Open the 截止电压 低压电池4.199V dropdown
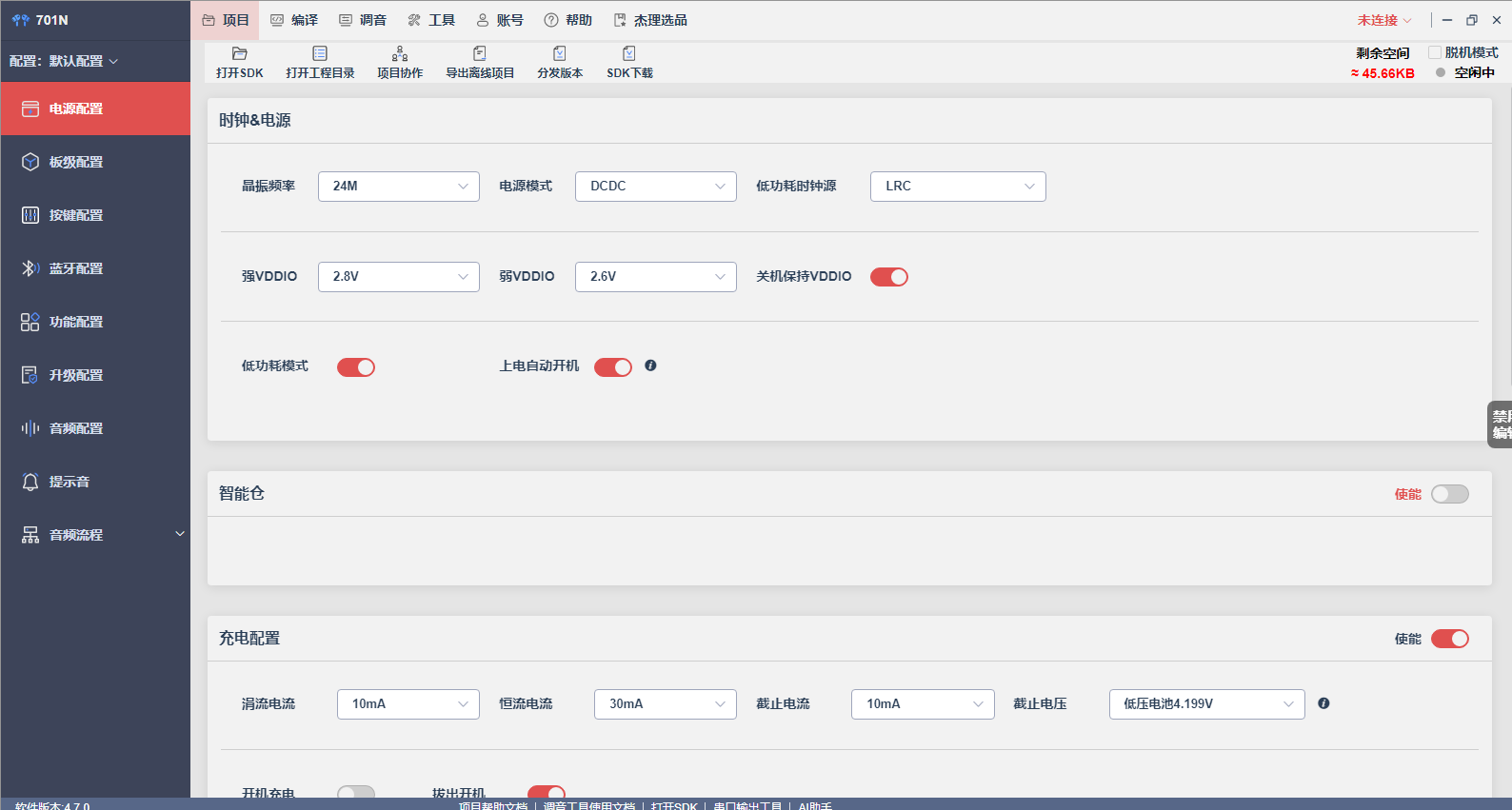The width and height of the screenshot is (1512, 810). point(1206,704)
